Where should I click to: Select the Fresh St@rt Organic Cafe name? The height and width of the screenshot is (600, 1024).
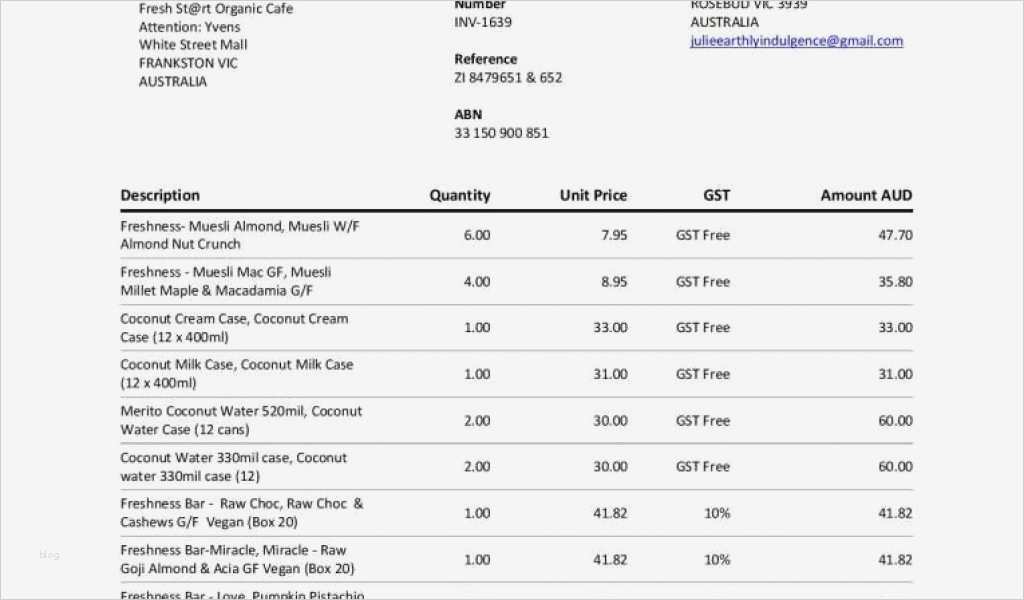pyautogui.click(x=216, y=9)
